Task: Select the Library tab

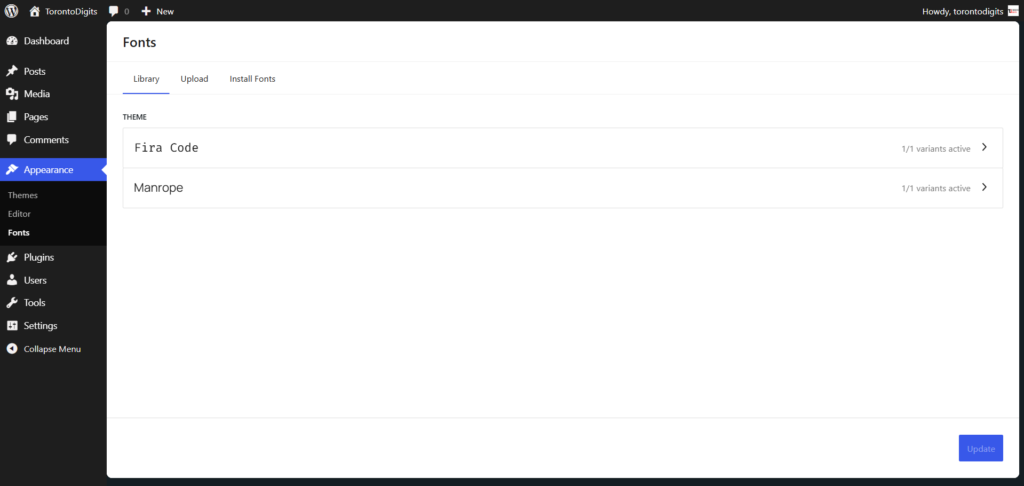Action: click(146, 79)
